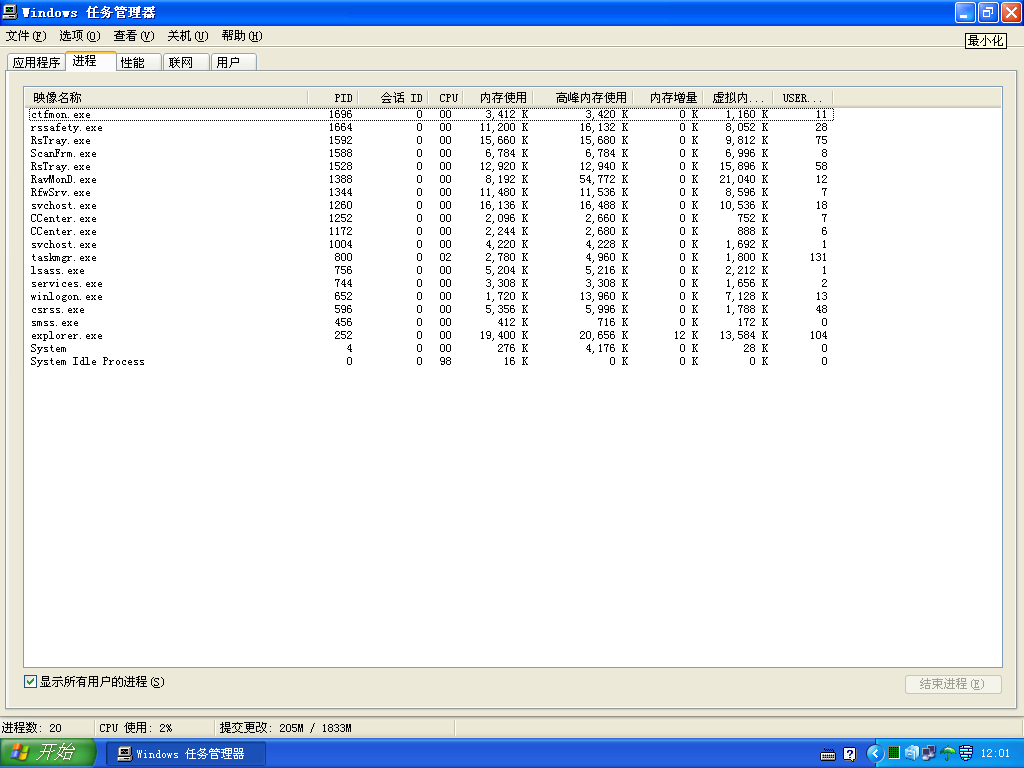Screen dimensions: 1024x768
Task: Open the 选项(O) menu
Action: click(80, 36)
